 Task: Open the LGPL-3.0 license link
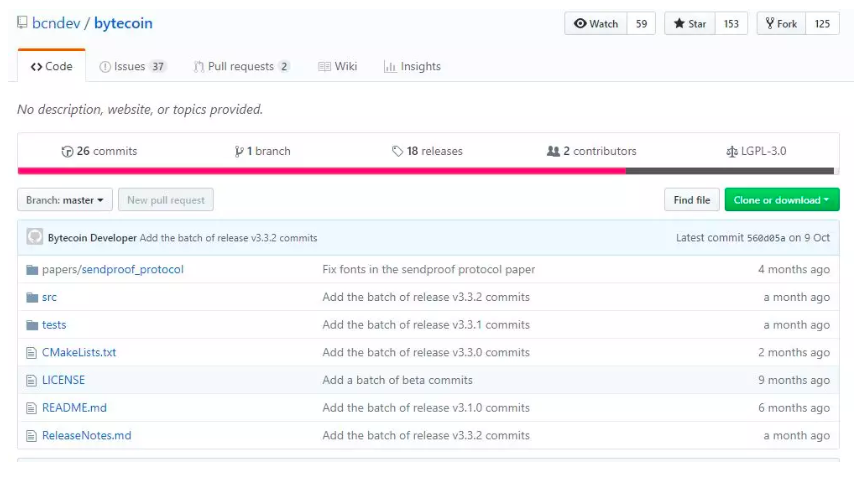coord(756,151)
